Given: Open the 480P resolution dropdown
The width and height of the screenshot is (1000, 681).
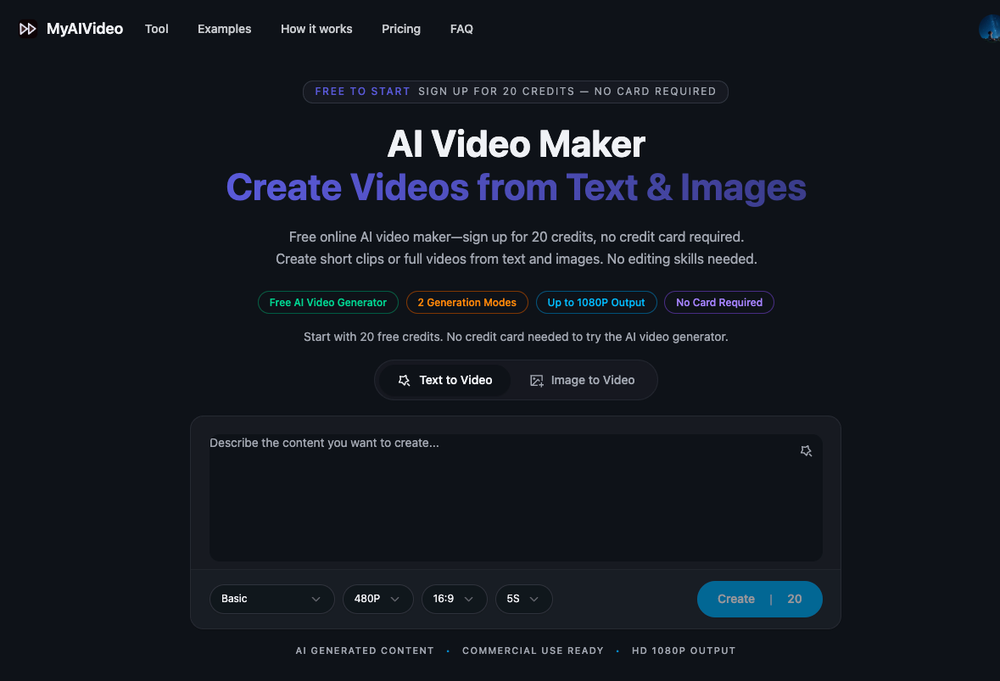Looking at the screenshot, I should coord(378,599).
